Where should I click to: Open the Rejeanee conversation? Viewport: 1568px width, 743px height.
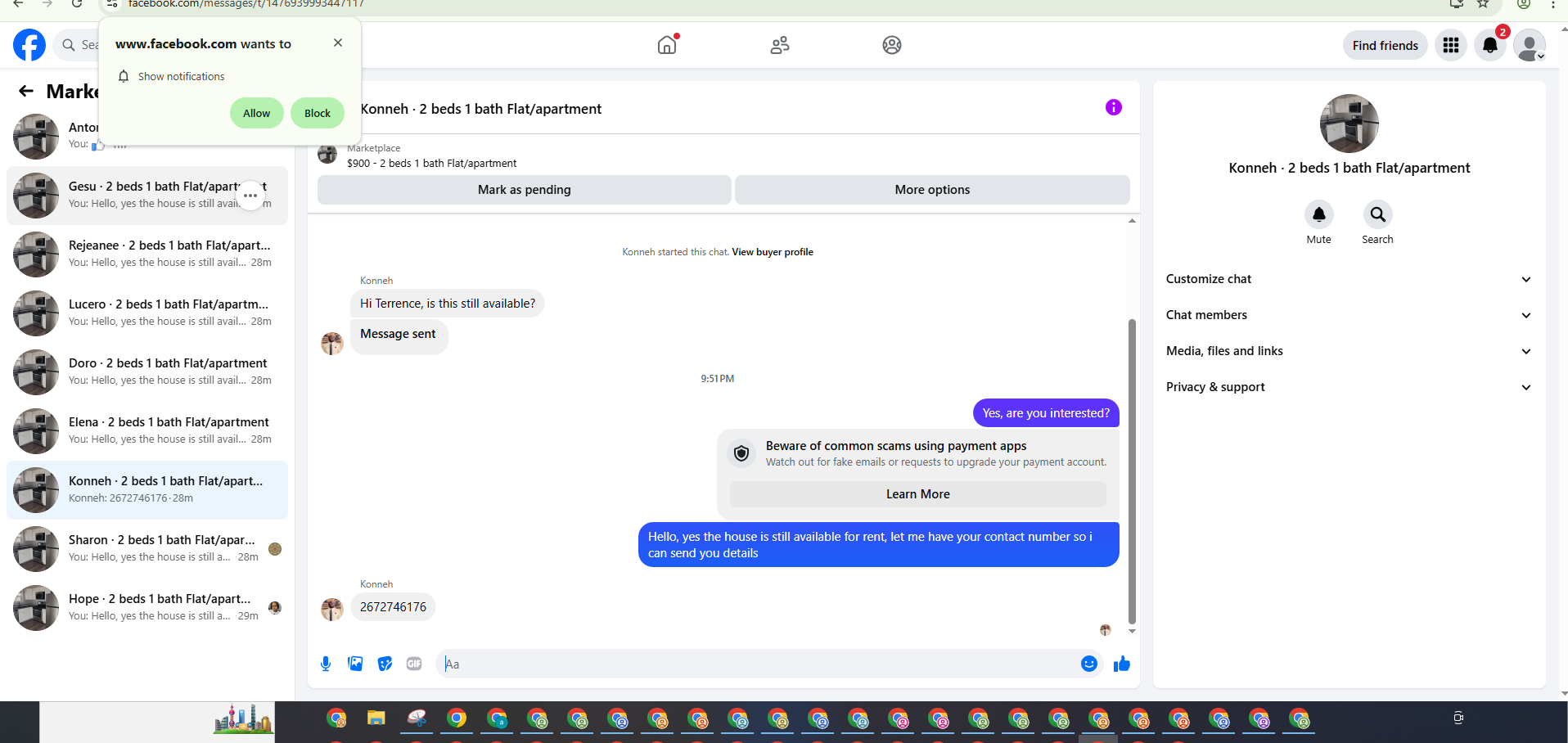point(147,254)
